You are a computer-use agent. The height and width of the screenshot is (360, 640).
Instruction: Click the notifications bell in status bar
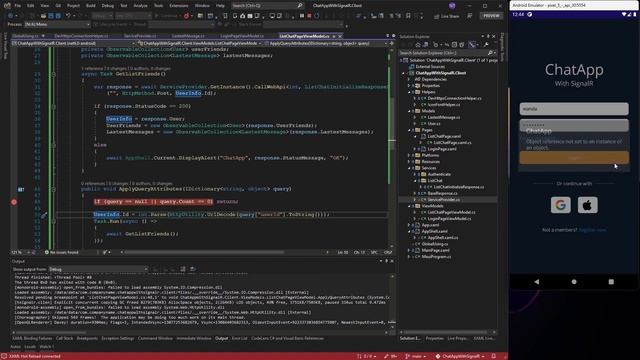pos(493,356)
